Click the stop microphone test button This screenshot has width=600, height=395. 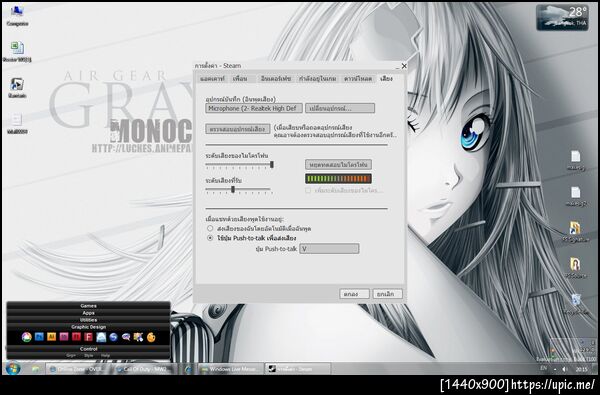(x=338, y=165)
